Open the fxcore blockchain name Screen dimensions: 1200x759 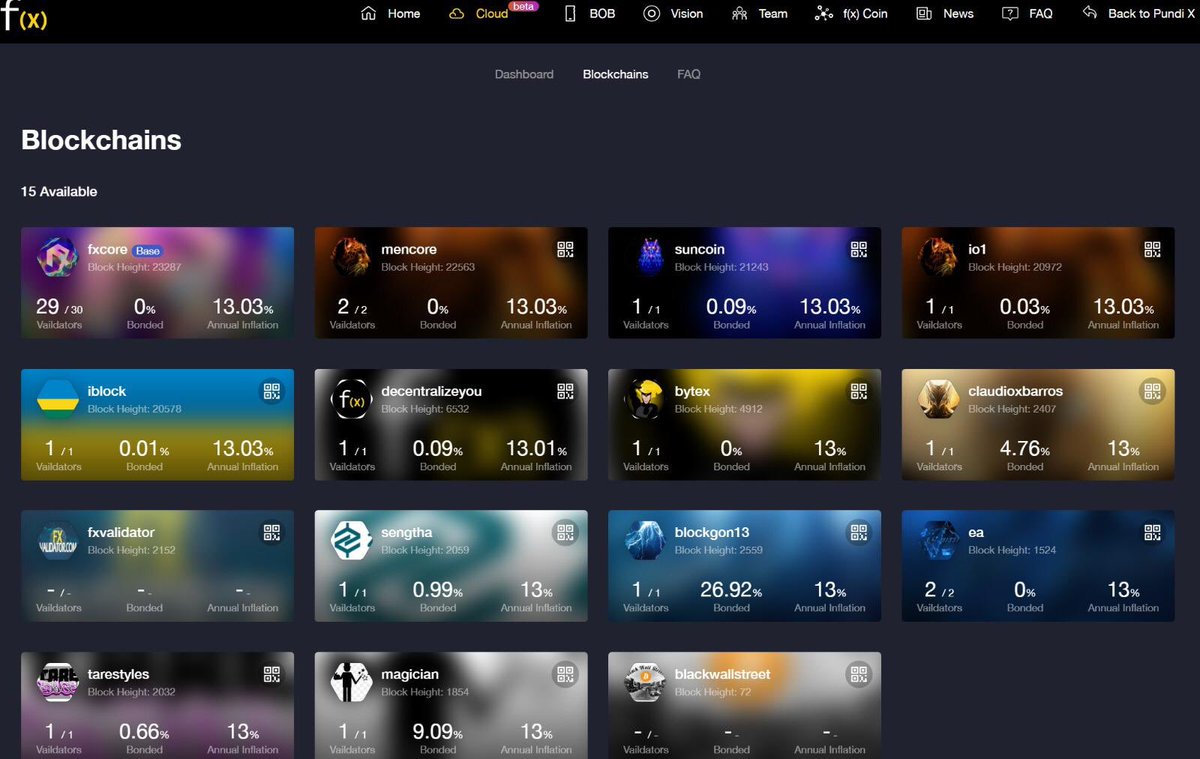[x=107, y=250]
